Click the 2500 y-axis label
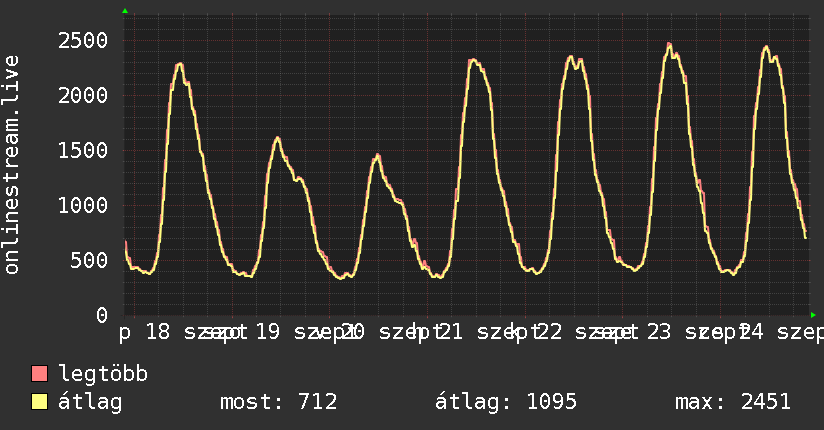This screenshot has width=824, height=430. point(83,40)
